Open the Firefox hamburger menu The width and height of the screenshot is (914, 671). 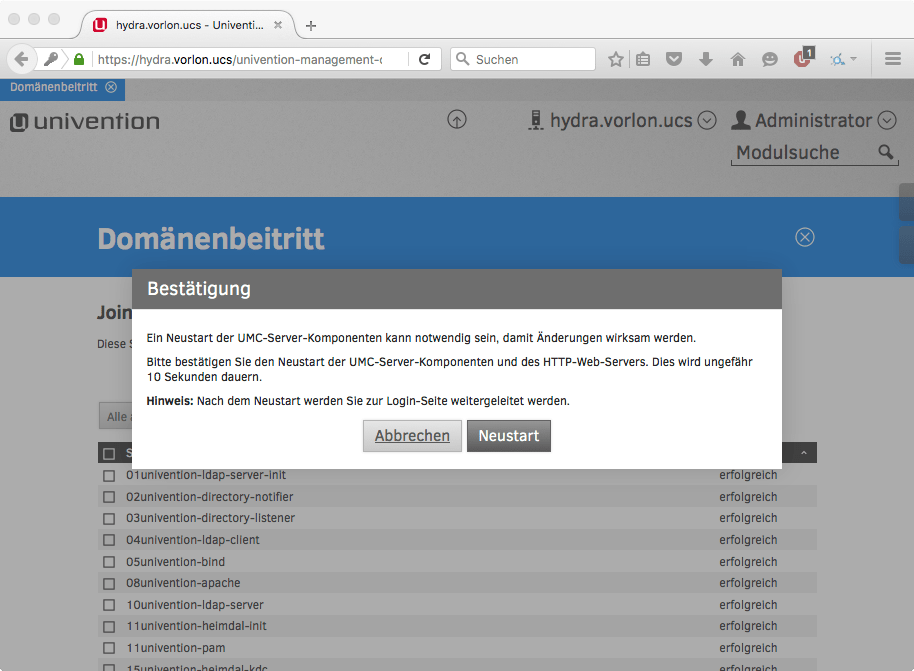point(893,60)
